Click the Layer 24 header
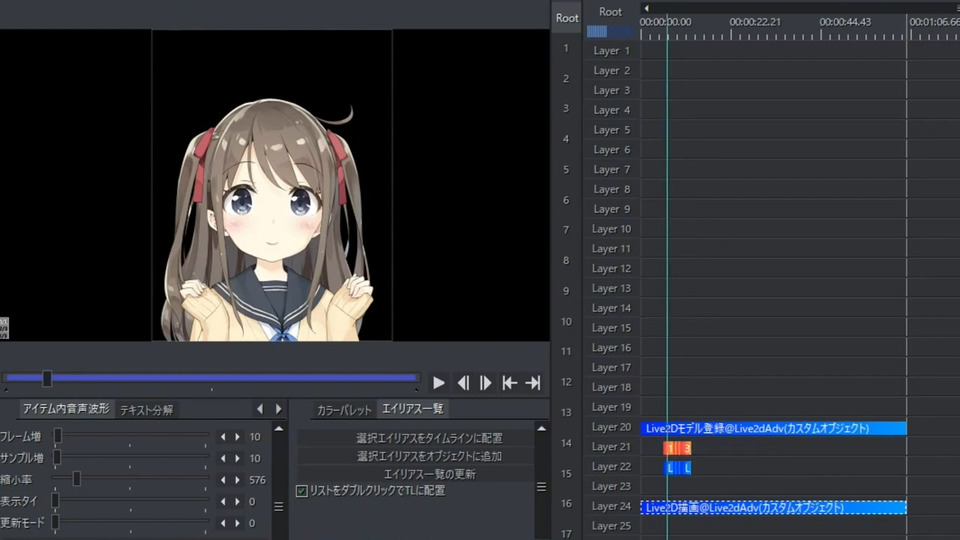This screenshot has width=960, height=540. click(612, 506)
